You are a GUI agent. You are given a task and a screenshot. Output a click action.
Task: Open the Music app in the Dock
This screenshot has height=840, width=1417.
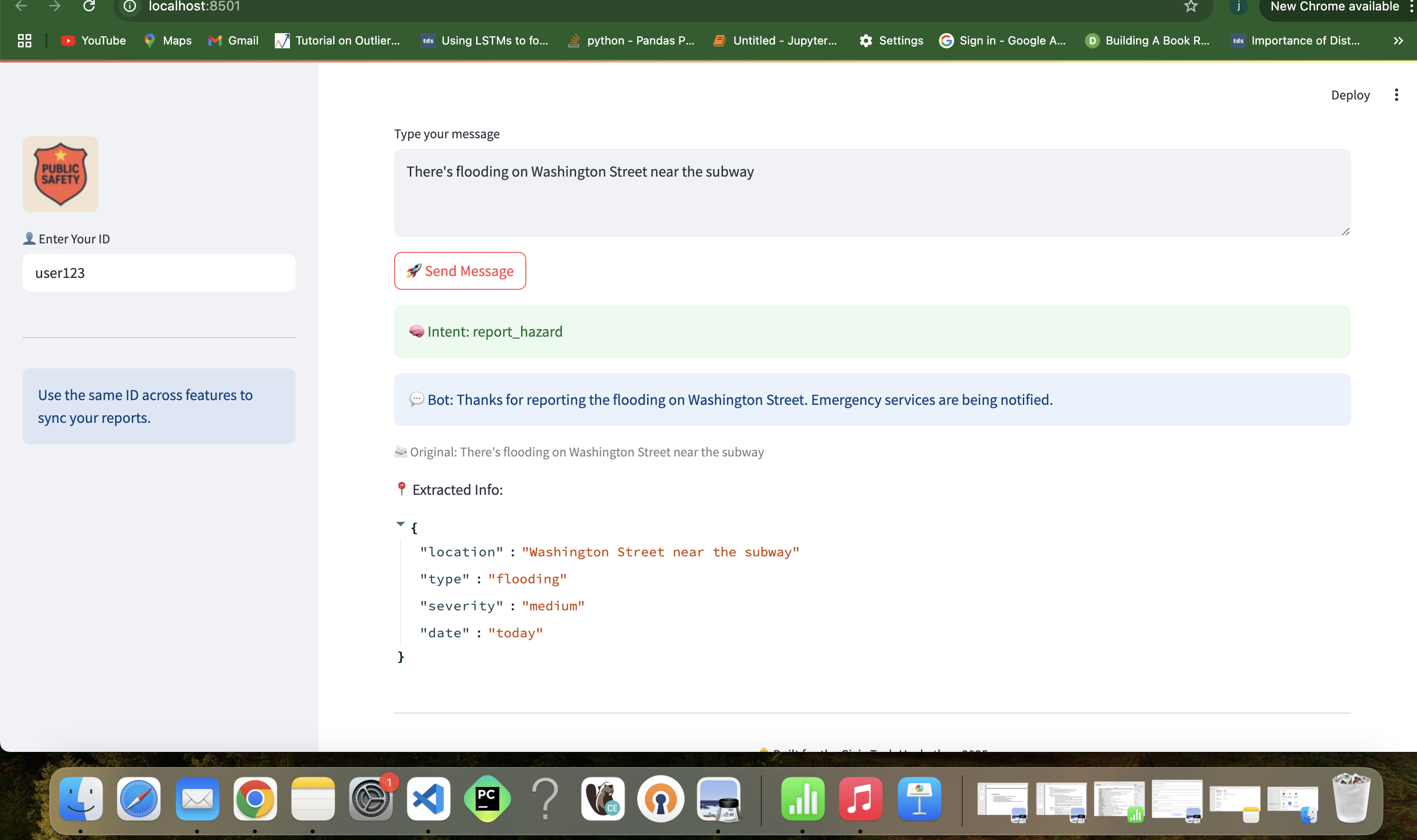pos(860,799)
